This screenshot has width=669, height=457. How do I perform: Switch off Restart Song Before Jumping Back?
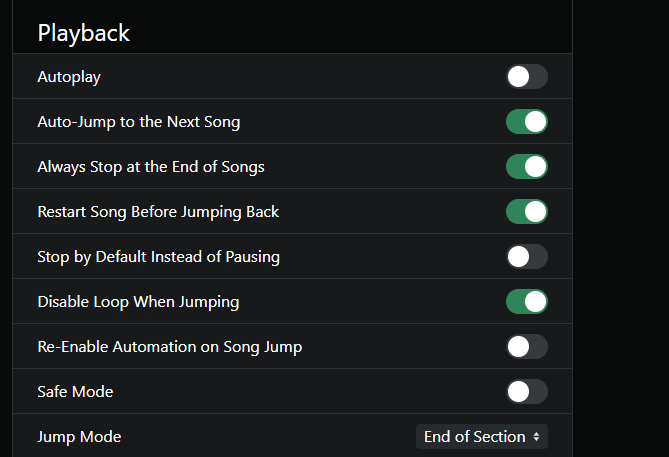coord(527,212)
